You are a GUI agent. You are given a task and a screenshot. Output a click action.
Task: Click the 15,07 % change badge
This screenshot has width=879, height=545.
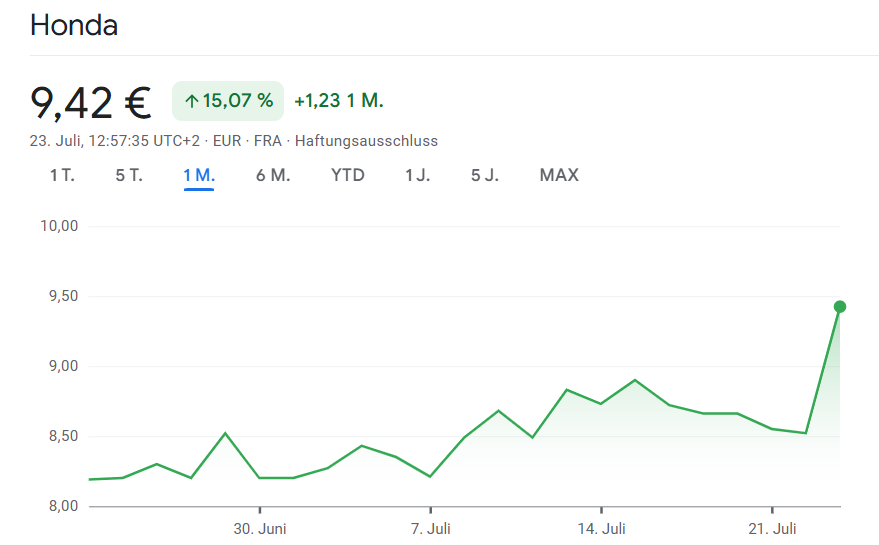[x=228, y=101]
